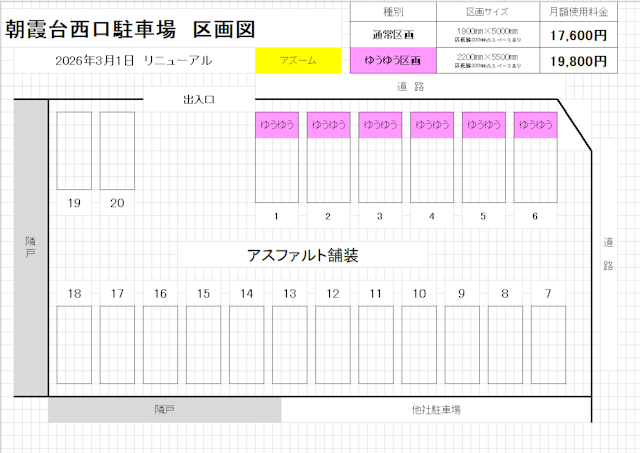Select the 17,600円 monthly fee cell

coord(575,35)
